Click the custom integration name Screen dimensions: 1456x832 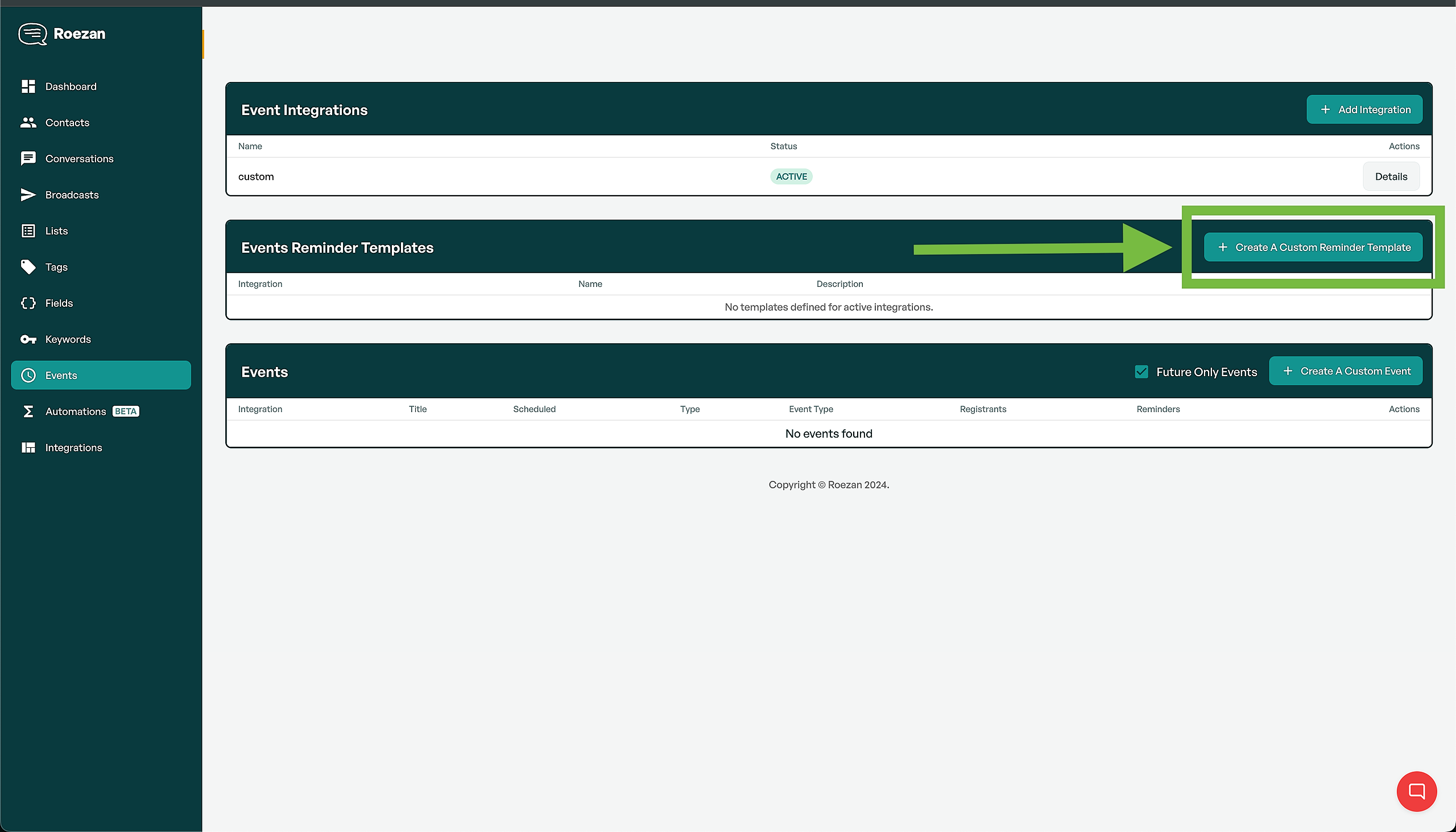pos(256,176)
